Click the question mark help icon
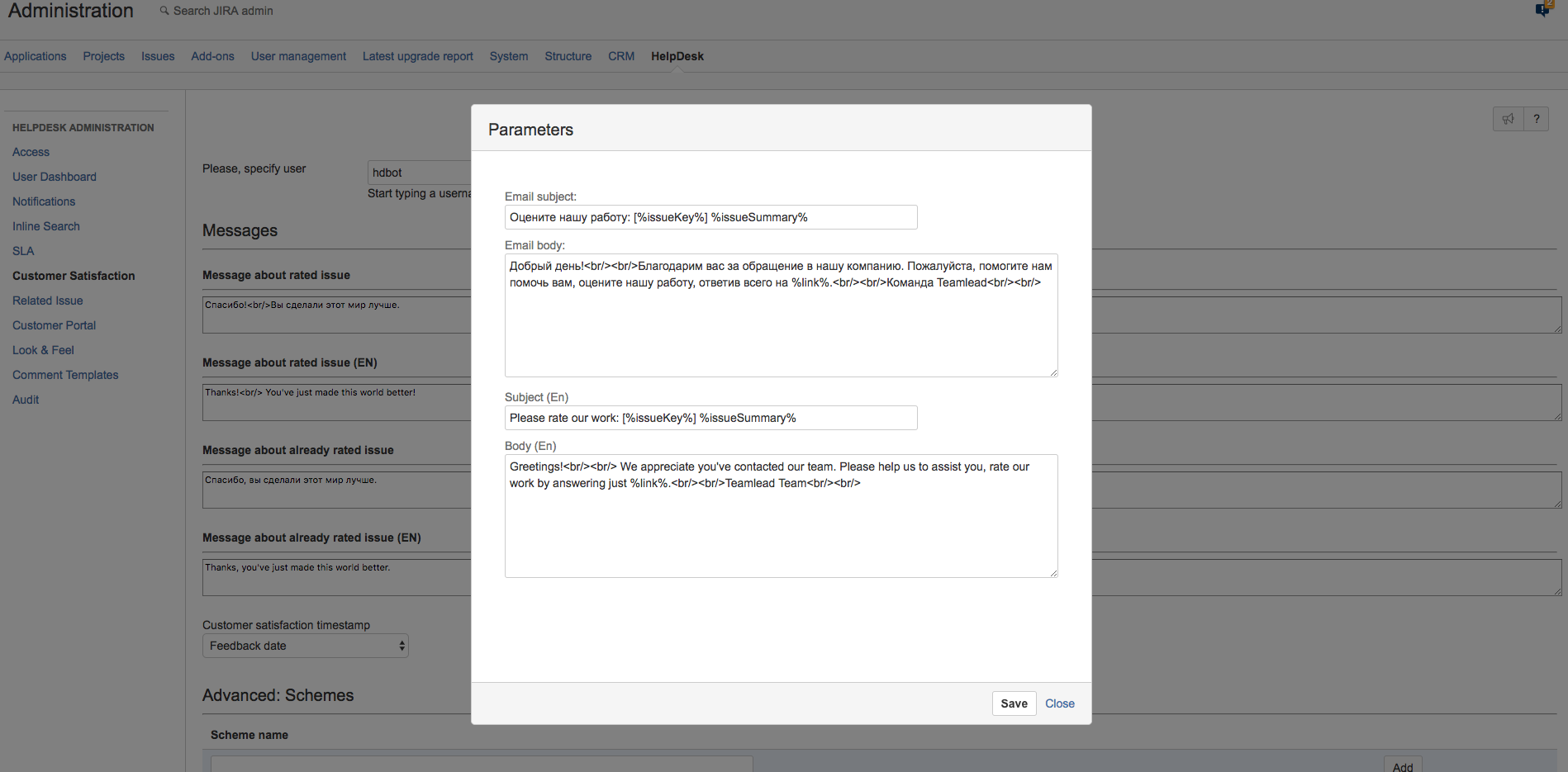This screenshot has height=772, width=1568. click(x=1537, y=119)
